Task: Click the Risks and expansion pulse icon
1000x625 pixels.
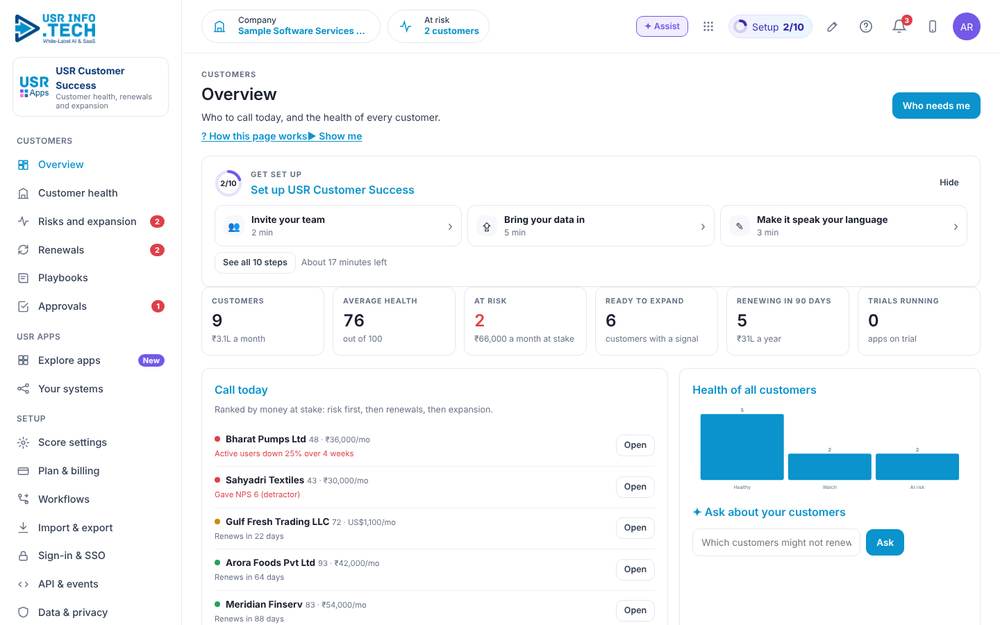Action: 23,221
